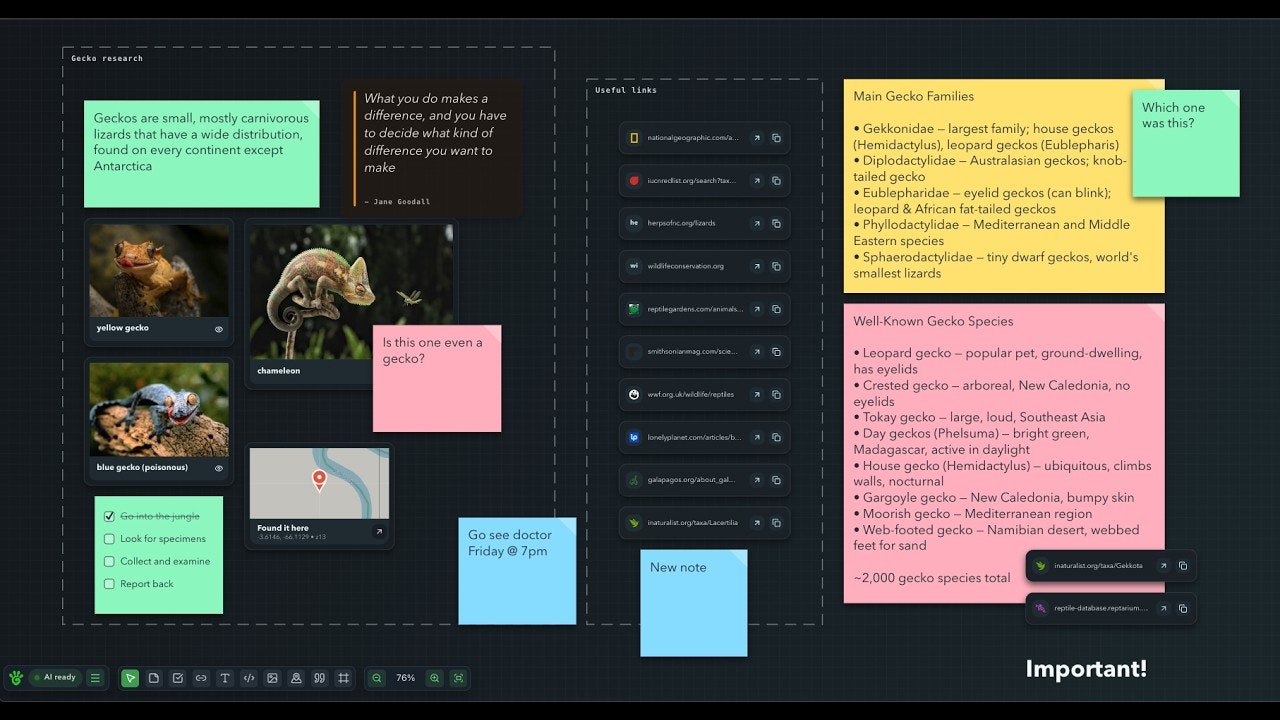Select the sticky note tool
1280x720 pixels.
tap(154, 678)
